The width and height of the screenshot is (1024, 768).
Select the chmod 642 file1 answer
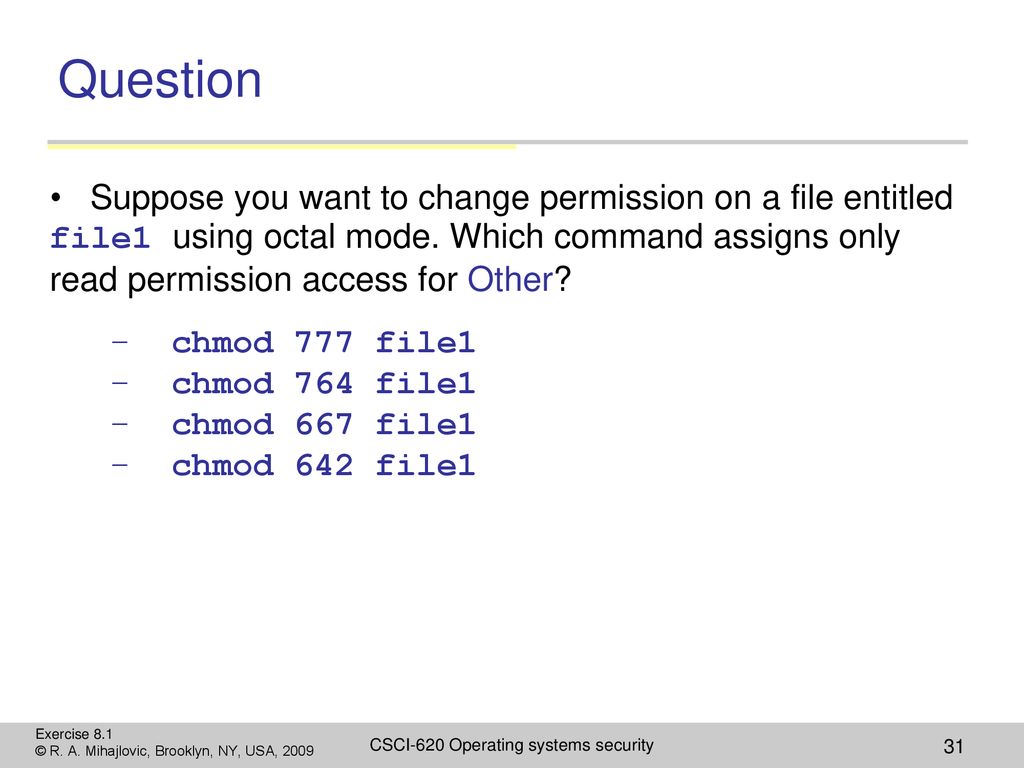click(323, 466)
